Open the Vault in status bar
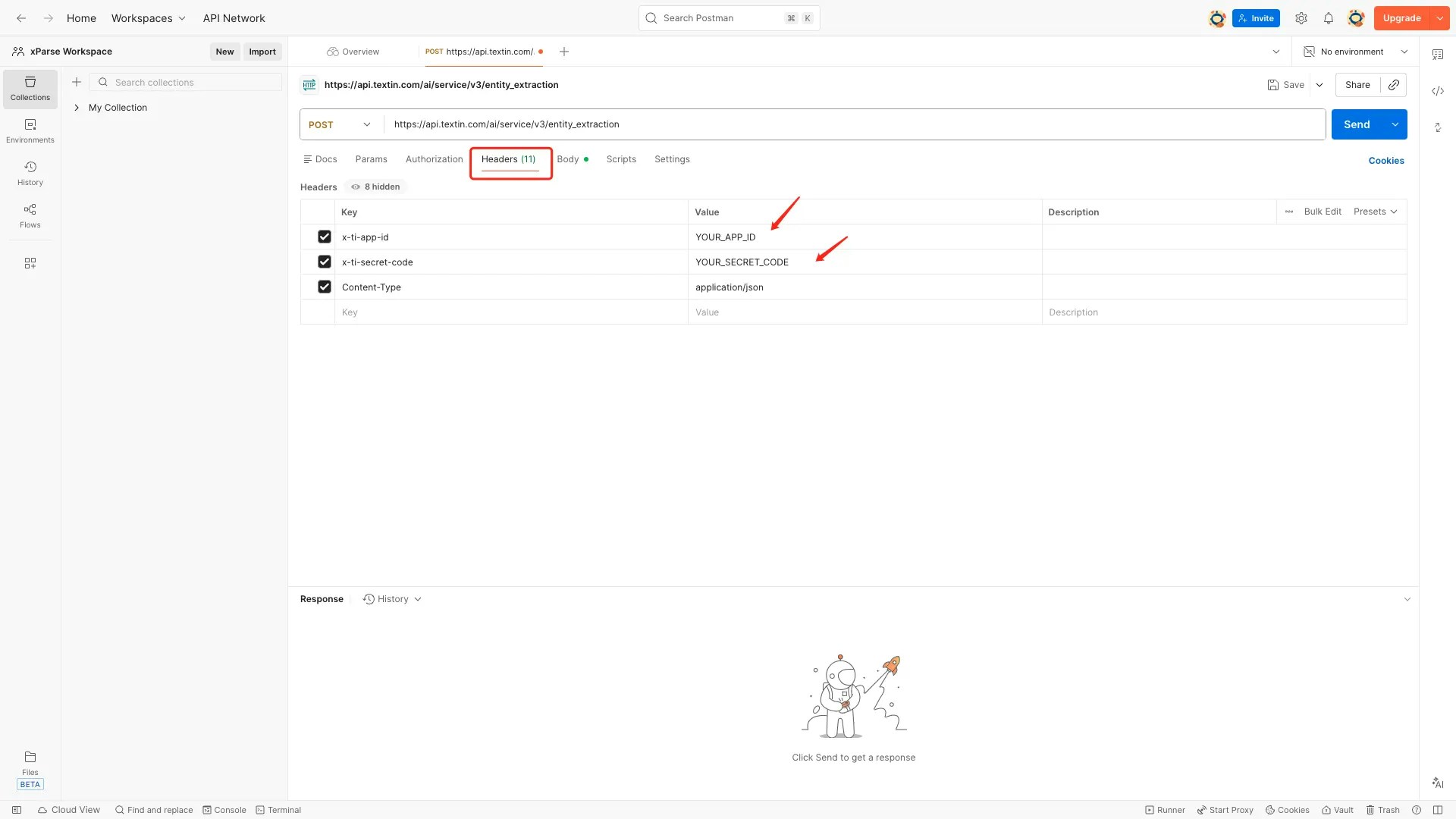This screenshot has width=1456, height=819. (x=1338, y=810)
